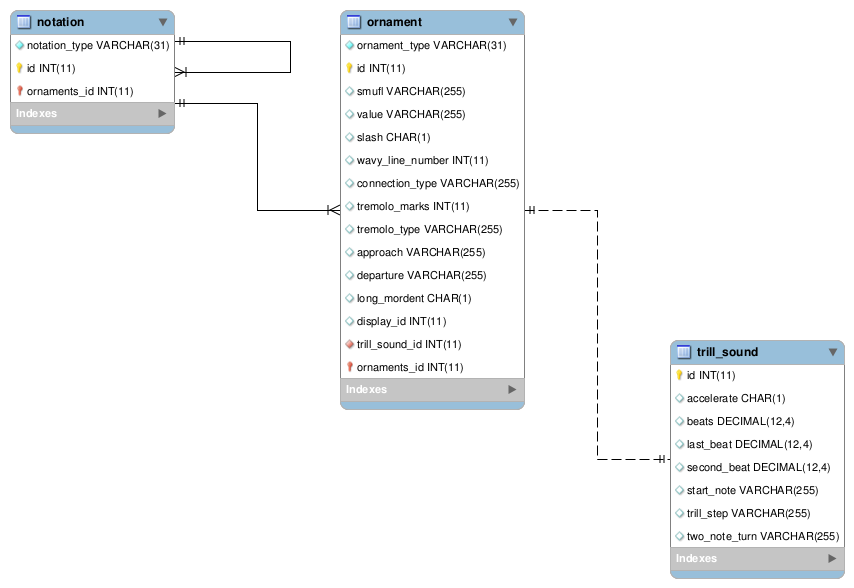Collapse the trill_sound table using header arrow
854x588 pixels.
pyautogui.click(x=832, y=352)
